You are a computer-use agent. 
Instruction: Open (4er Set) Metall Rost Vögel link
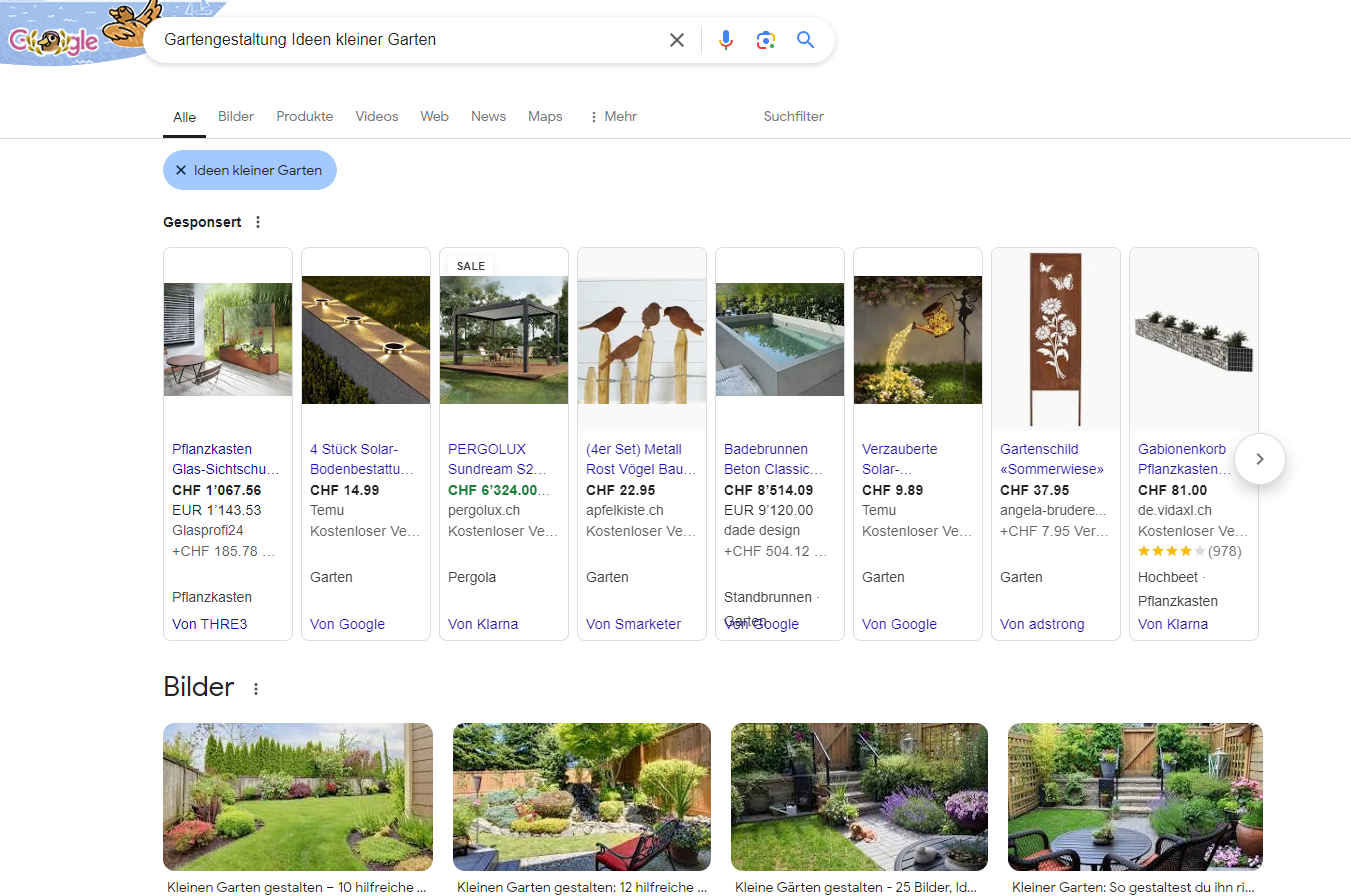pyautogui.click(x=640, y=459)
